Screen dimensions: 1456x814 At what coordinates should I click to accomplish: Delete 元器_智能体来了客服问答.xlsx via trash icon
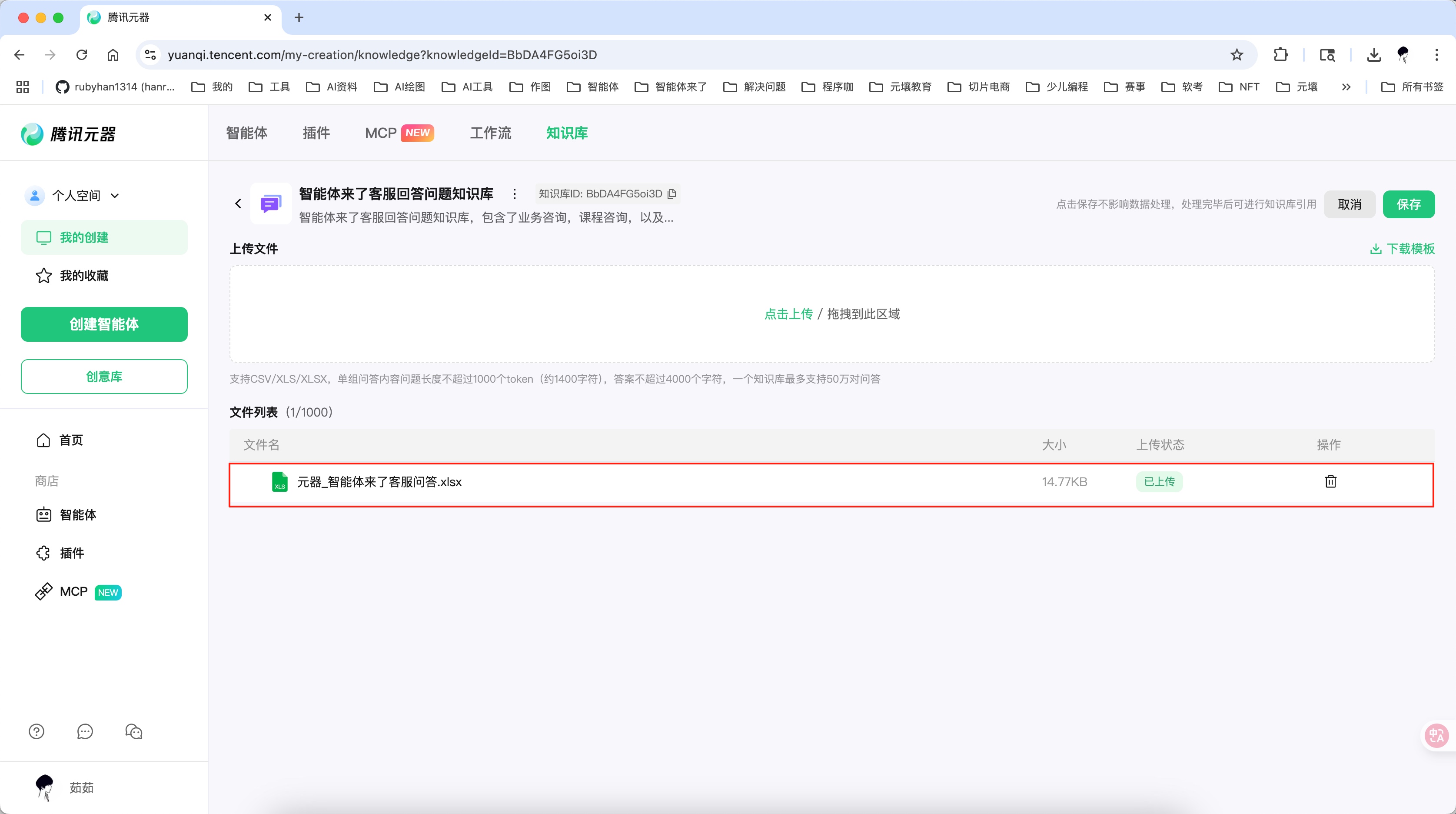(x=1330, y=481)
